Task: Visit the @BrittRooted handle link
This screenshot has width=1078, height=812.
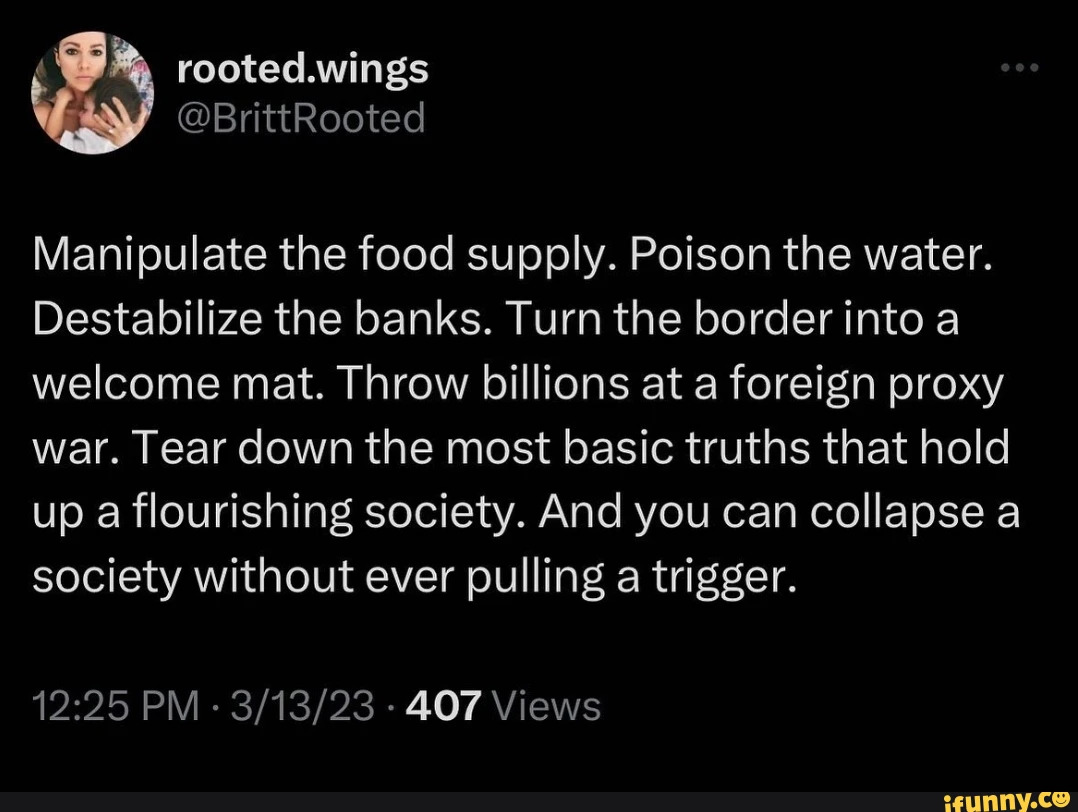Action: (301, 118)
